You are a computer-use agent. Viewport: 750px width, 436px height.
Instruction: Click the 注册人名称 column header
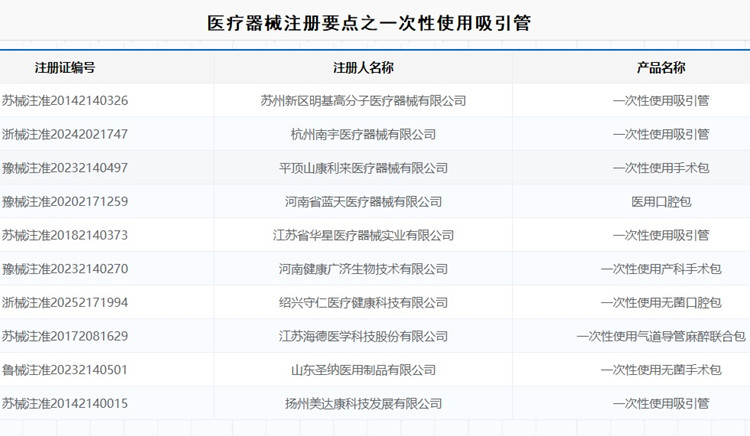363,68
